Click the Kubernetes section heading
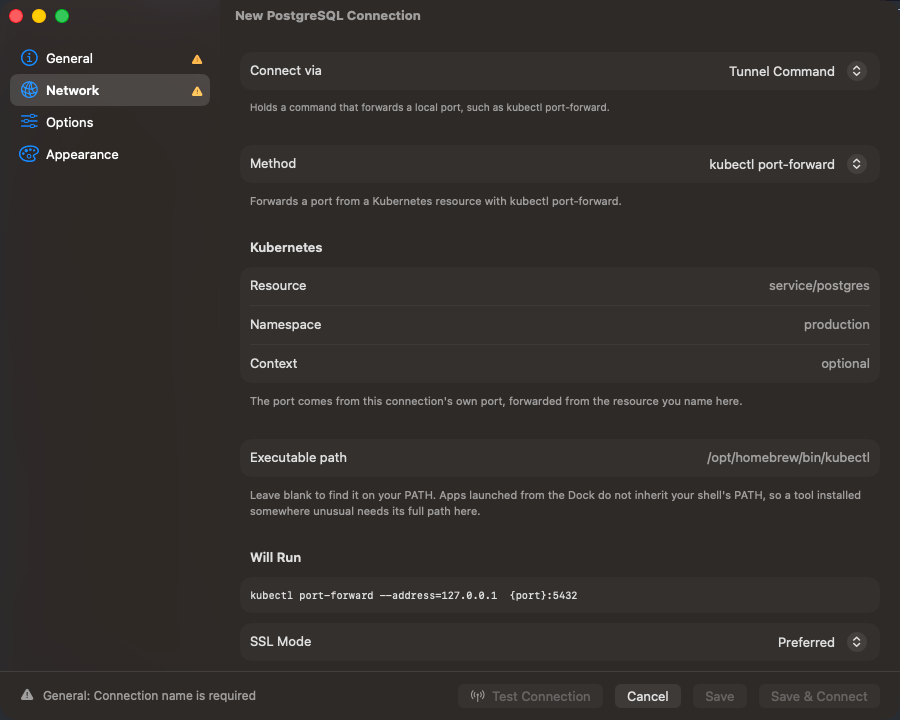Viewport: 900px width, 720px height. point(286,247)
